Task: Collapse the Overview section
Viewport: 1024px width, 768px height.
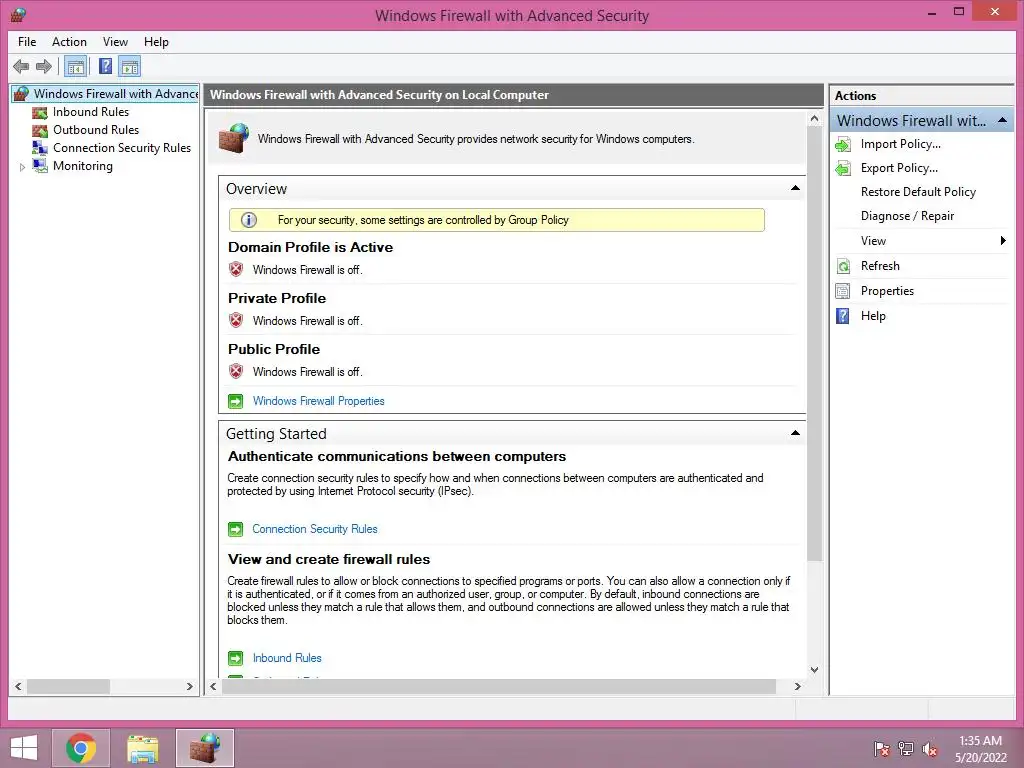Action: pos(795,188)
